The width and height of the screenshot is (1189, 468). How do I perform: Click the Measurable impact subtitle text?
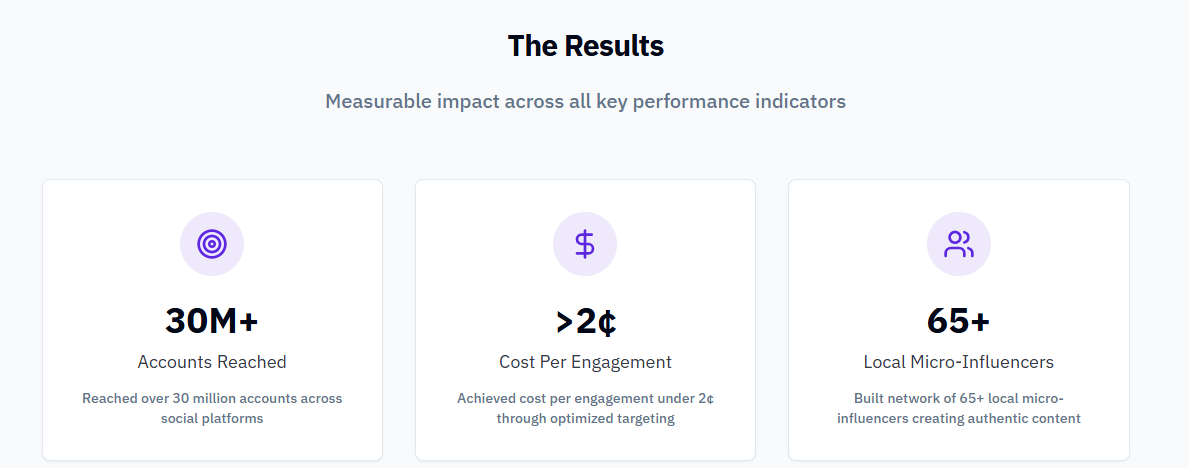pyautogui.click(x=585, y=101)
